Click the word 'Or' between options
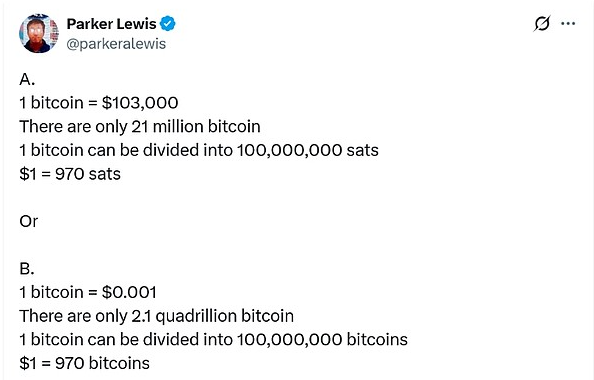Image resolution: width=594 pixels, height=380 pixels. [28, 221]
